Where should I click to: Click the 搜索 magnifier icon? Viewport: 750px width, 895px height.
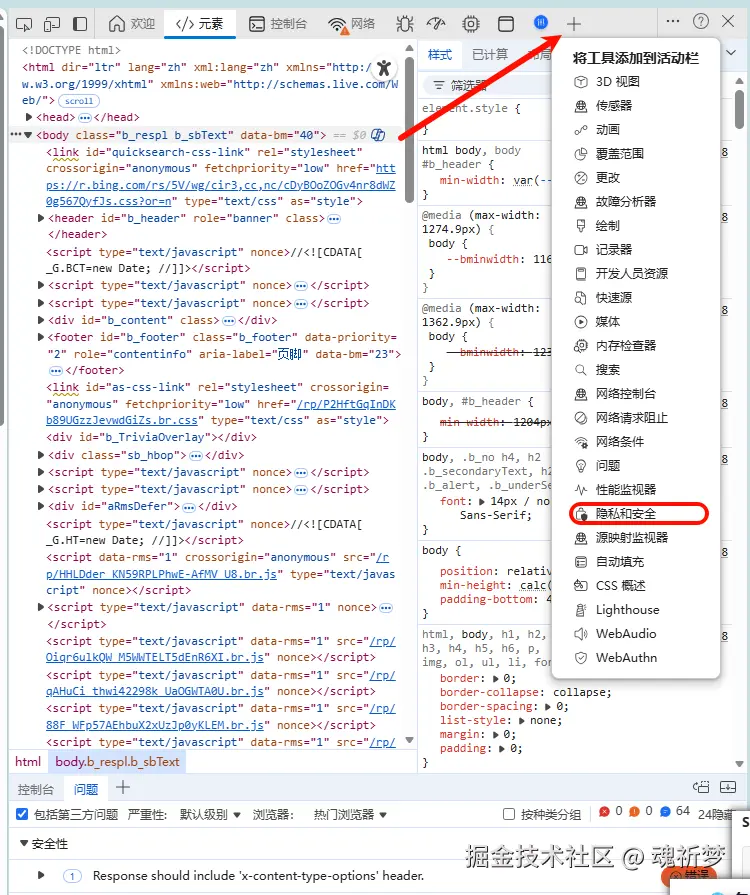pos(580,369)
